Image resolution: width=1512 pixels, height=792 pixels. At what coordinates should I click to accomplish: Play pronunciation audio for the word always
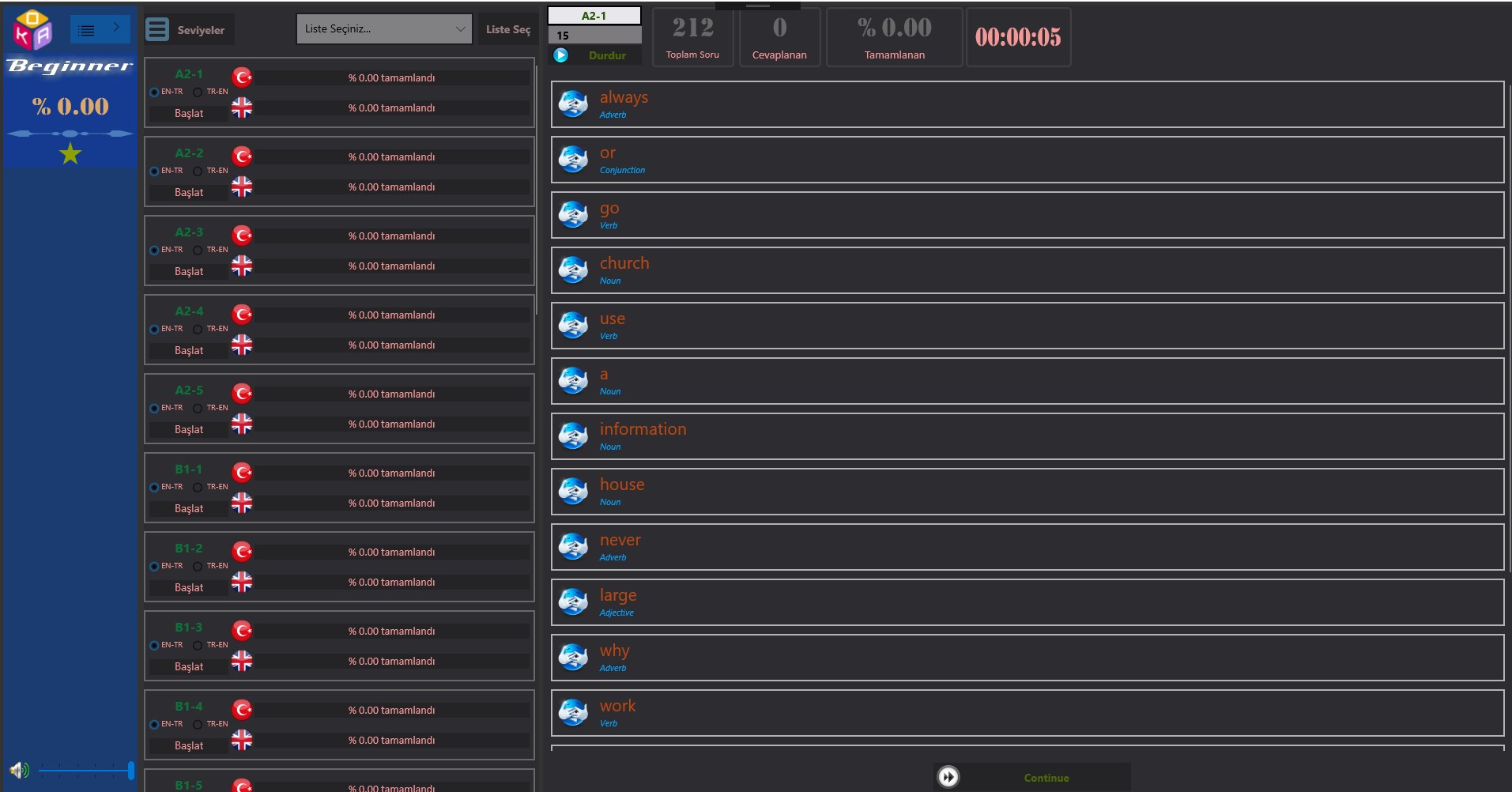pos(573,104)
